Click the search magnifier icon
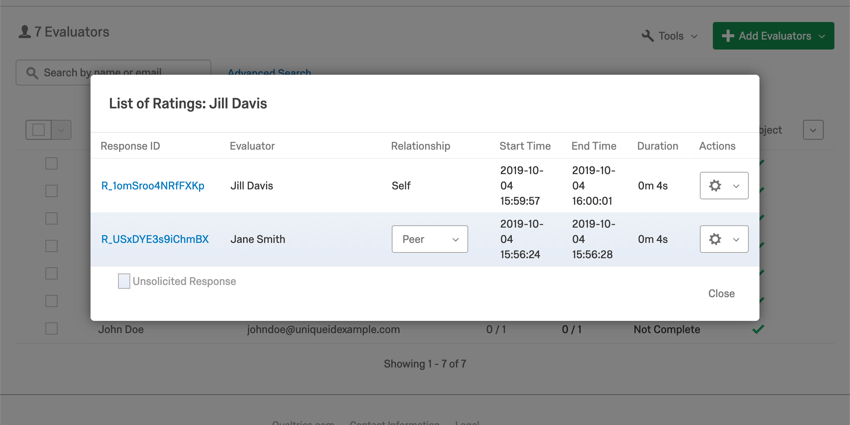This screenshot has width=850, height=425. pos(32,72)
